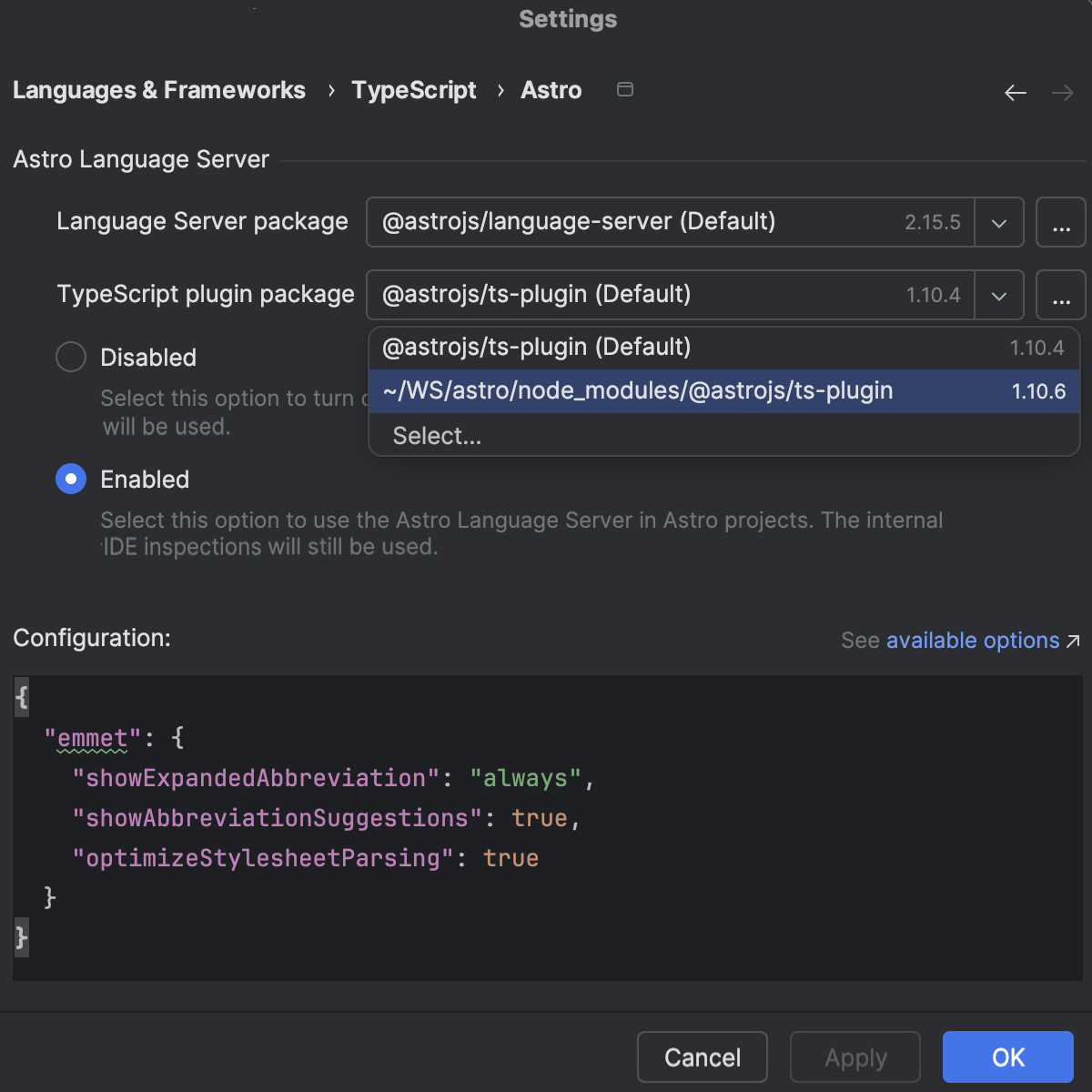Viewport: 1092px width, 1092px height.
Task: Click the forward navigation arrow
Action: tap(1063, 93)
